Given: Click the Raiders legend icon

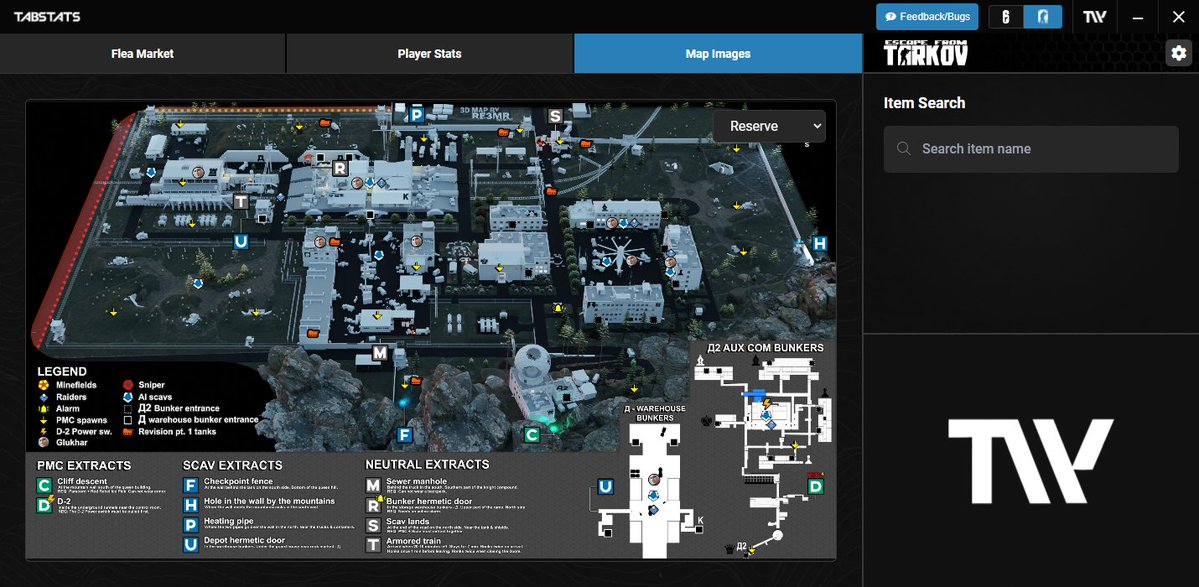Looking at the screenshot, I should click(x=44, y=397).
